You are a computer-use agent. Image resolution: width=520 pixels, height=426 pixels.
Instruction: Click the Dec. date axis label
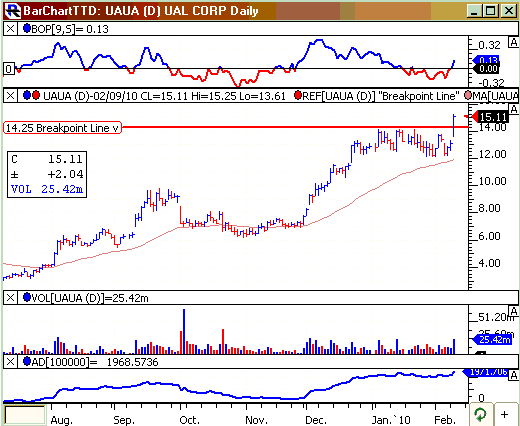(316, 420)
